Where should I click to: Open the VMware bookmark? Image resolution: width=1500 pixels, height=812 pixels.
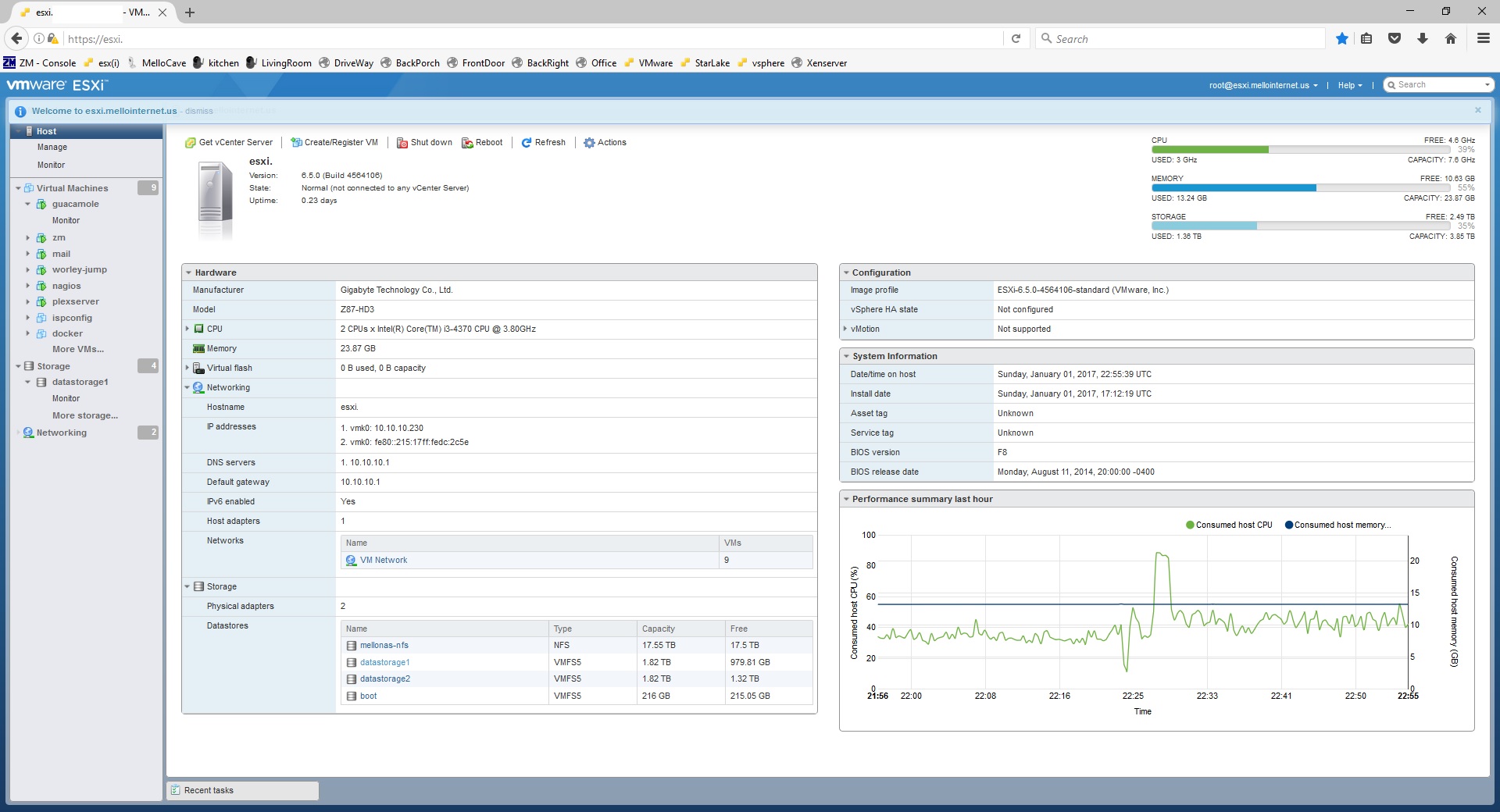point(648,63)
